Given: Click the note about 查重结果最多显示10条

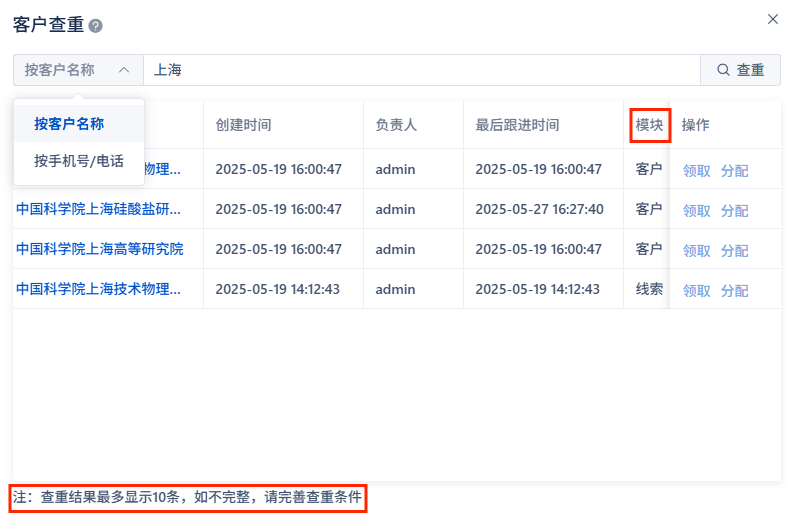Looking at the screenshot, I should (187, 497).
